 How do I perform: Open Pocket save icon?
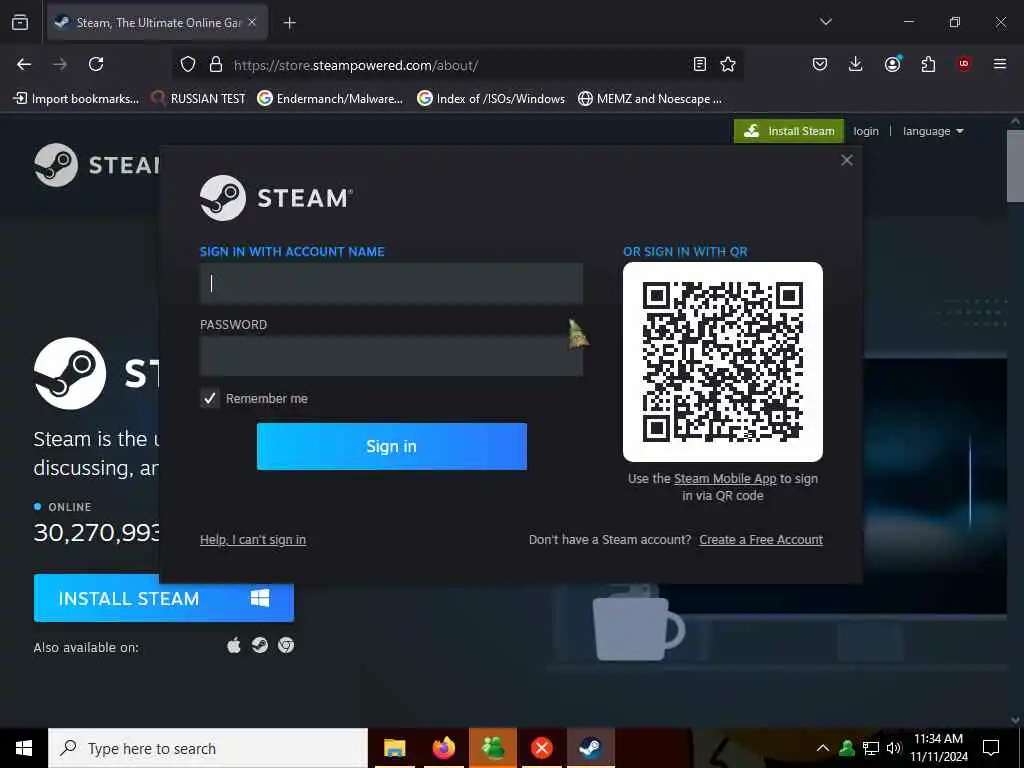(820, 64)
